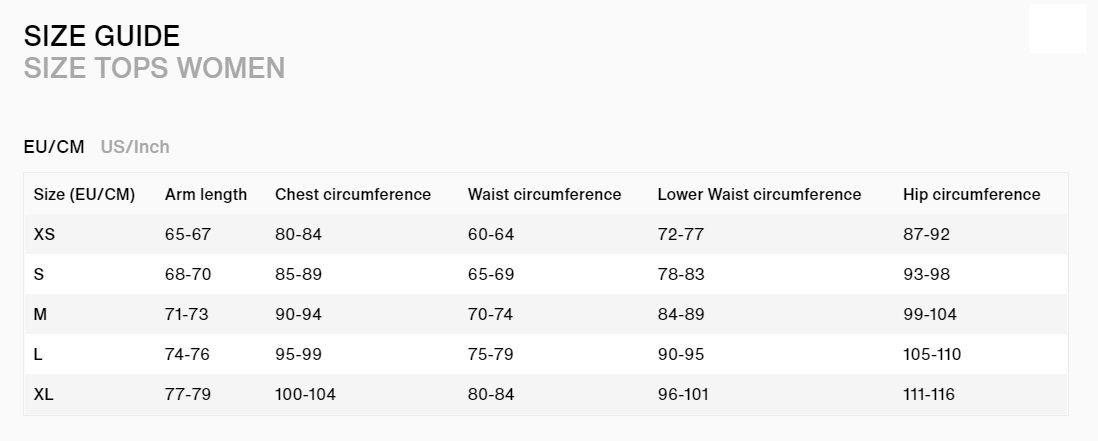Image resolution: width=1098 pixels, height=441 pixels.
Task: Click the SIZE TOPS WOMEN subtitle
Action: point(154,69)
